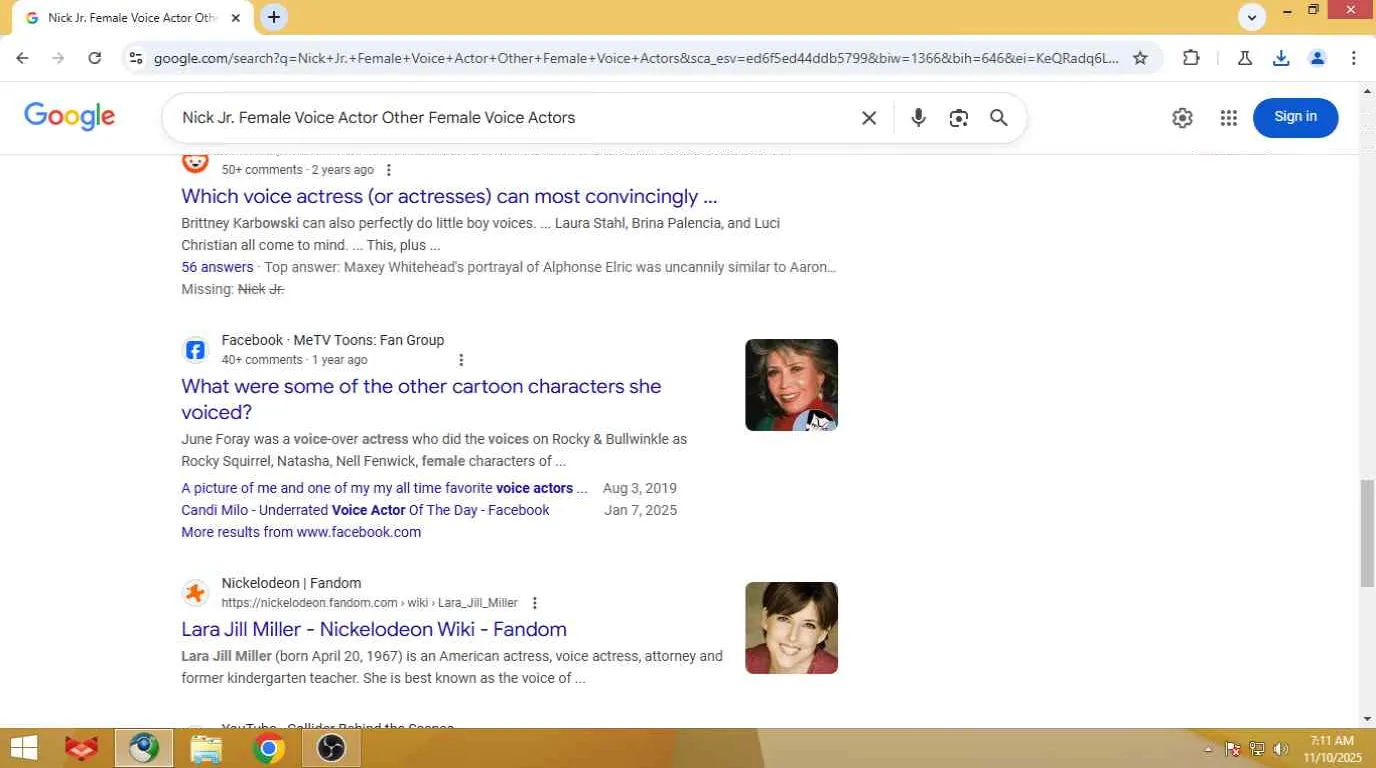1376x768 pixels.
Task: Open OBS Studio from the taskbar
Action: click(331, 748)
